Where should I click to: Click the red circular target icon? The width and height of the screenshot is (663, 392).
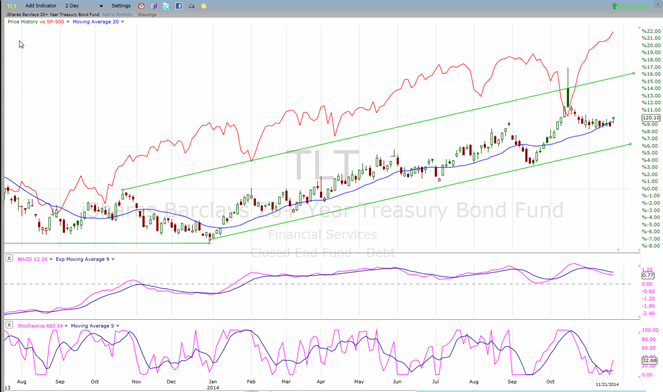142,6
